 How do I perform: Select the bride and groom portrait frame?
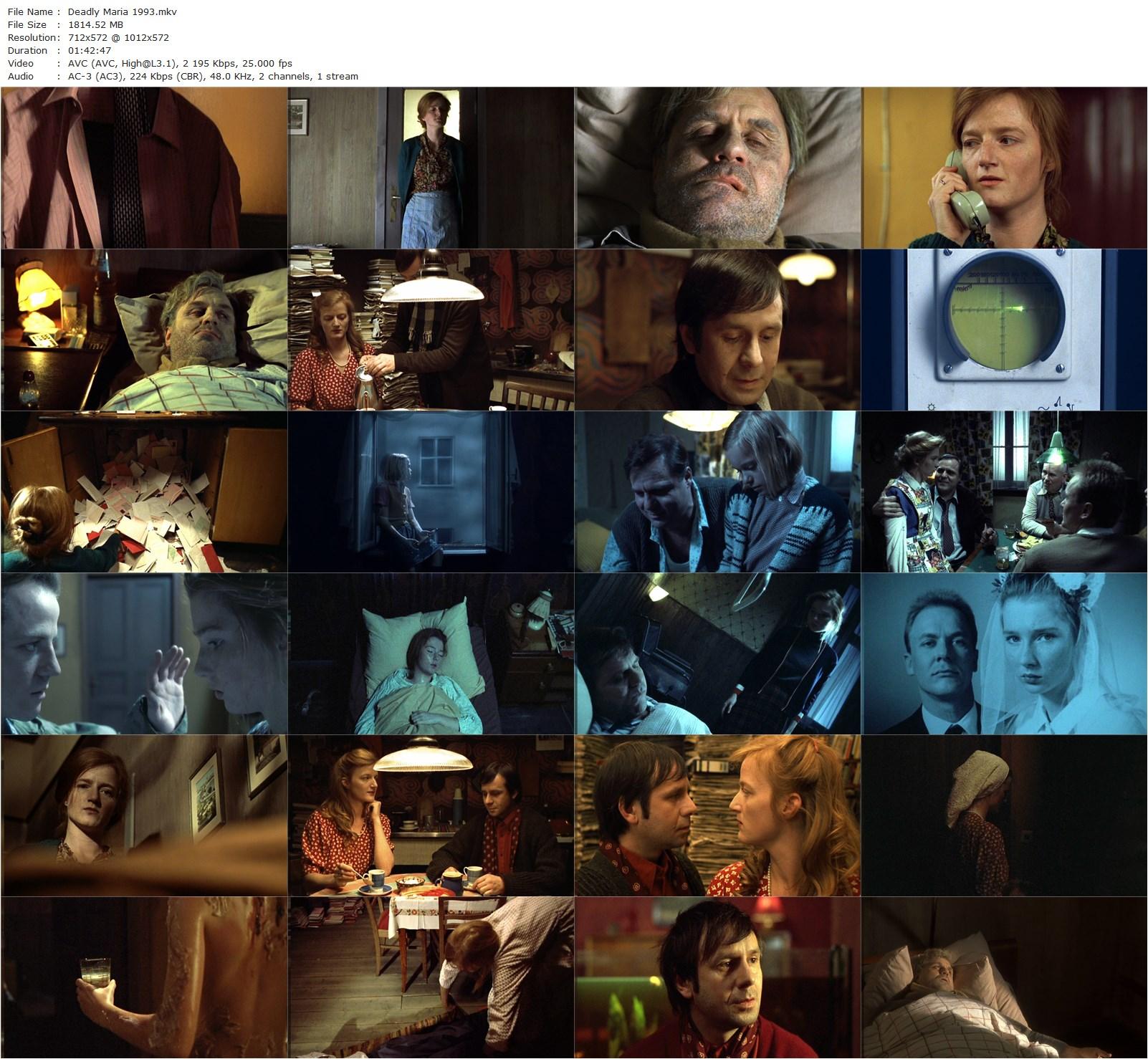coord(1004,653)
